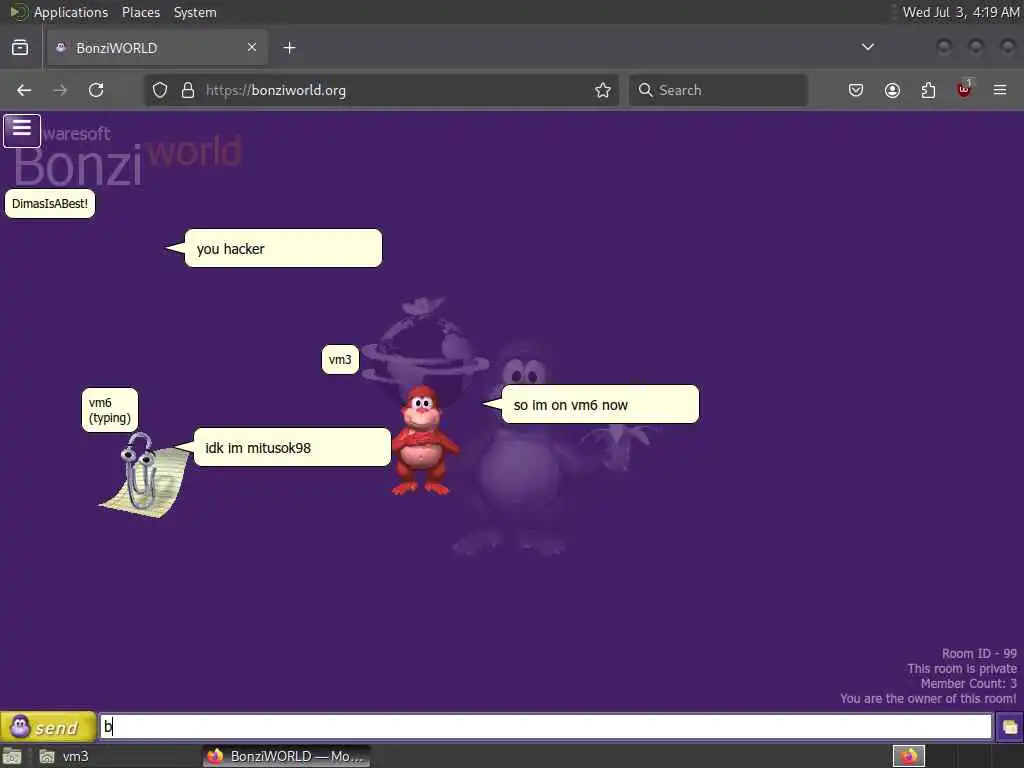
Task: Click the Firefox icon in bottom-right tray
Action: [x=909, y=756]
